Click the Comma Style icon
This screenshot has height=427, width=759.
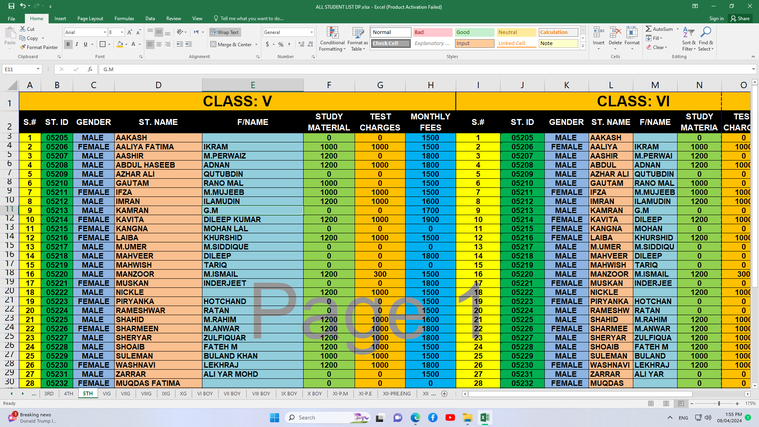pos(289,44)
